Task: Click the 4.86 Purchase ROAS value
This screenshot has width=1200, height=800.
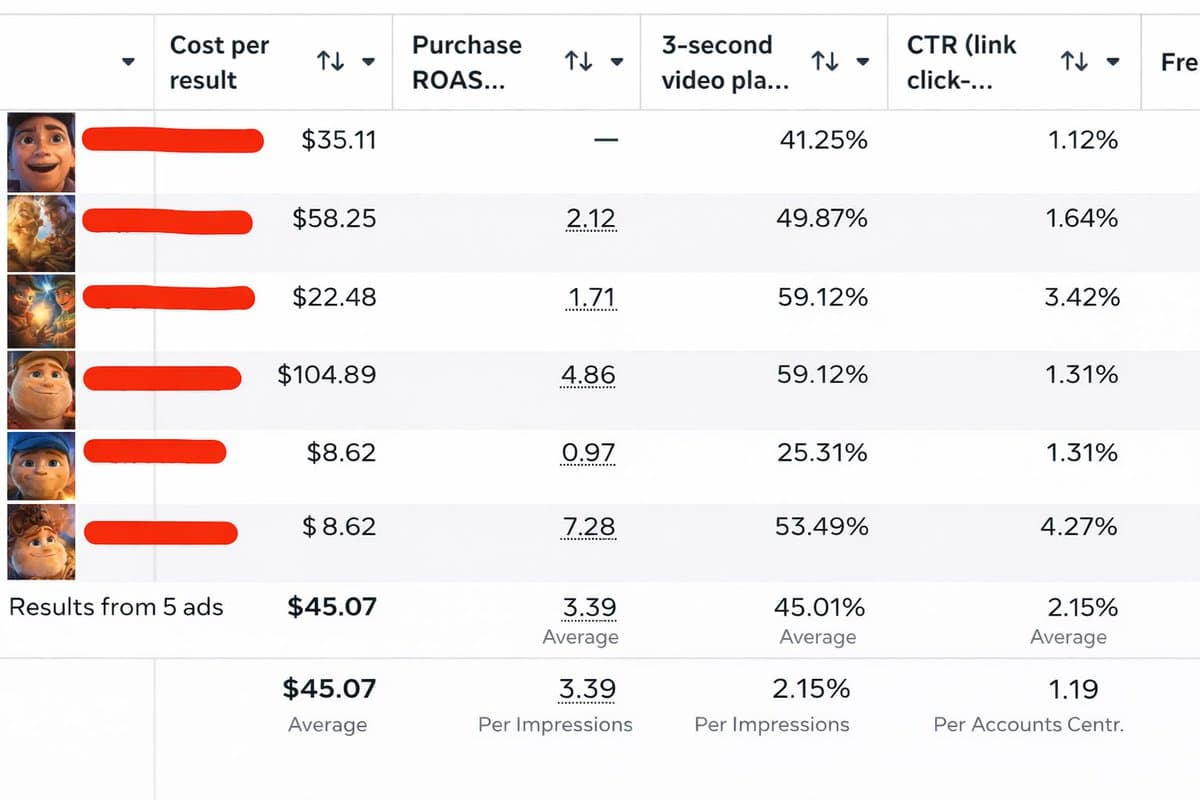Action: tap(589, 375)
